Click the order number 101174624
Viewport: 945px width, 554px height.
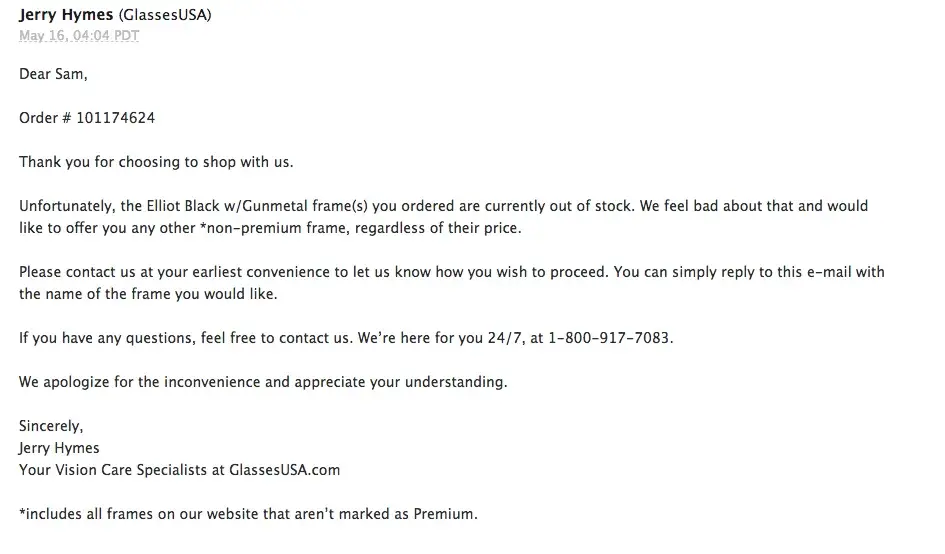(x=115, y=118)
